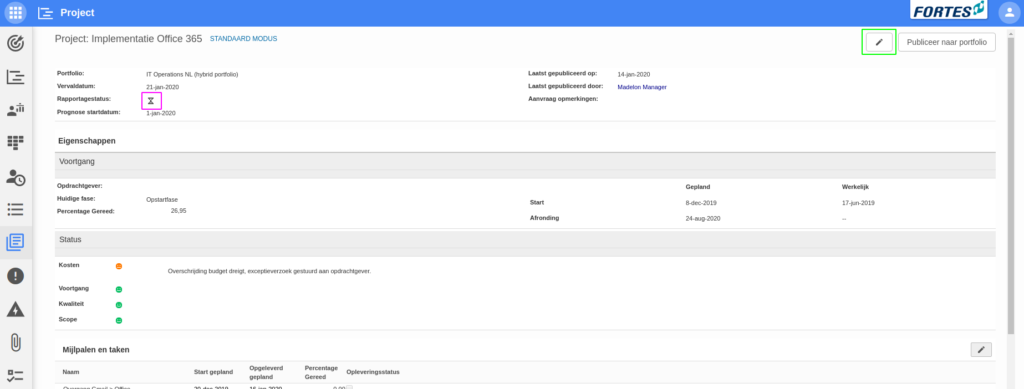The image size is (1024, 389).
Task: Click the Start gepland column header
Action: [214, 372]
